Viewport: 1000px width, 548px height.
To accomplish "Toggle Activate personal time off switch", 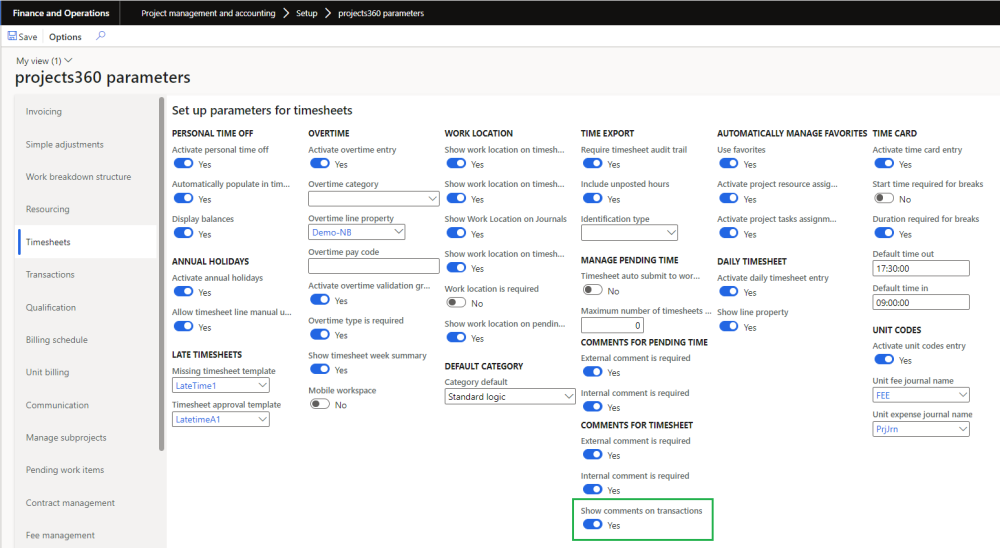I will tap(183, 164).
